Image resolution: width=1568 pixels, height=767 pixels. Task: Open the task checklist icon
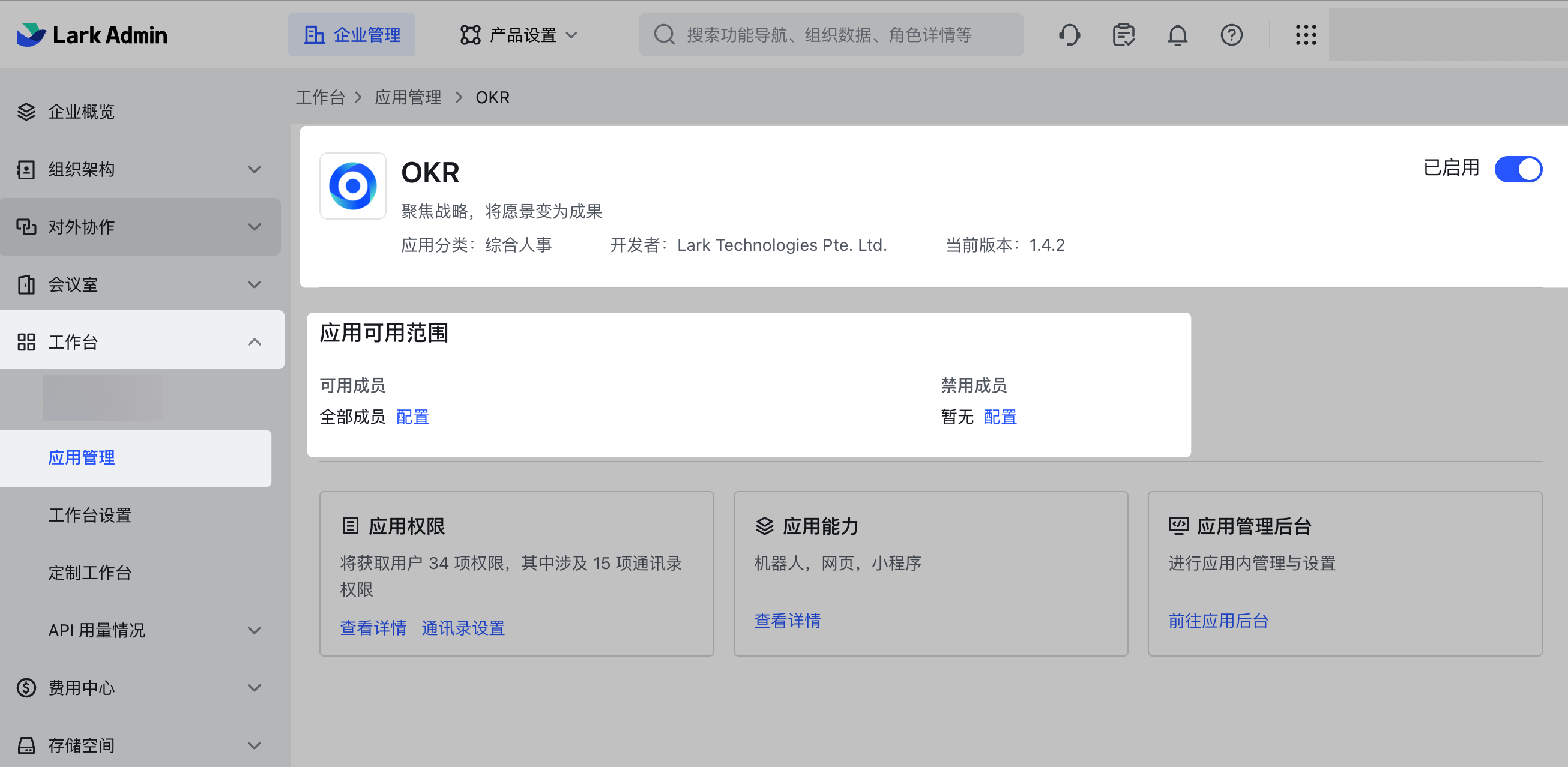point(1123,35)
